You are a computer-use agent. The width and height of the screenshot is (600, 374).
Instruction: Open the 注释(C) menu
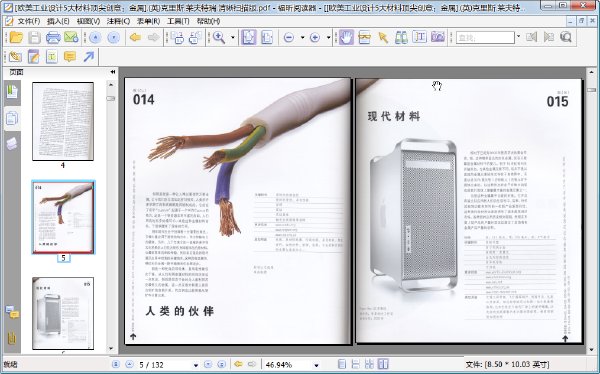[x=118, y=21]
